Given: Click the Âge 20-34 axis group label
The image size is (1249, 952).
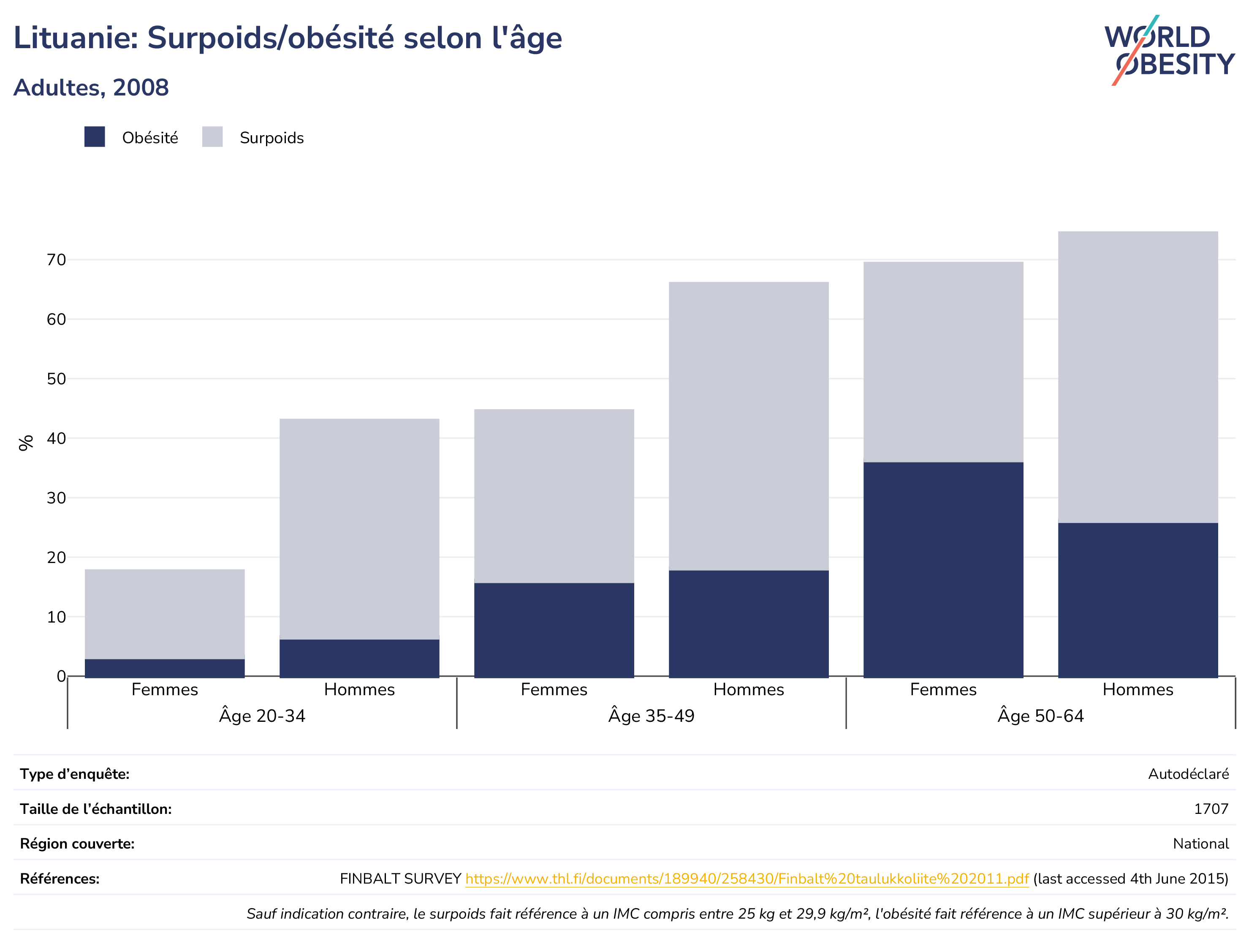Looking at the screenshot, I should 262,715.
